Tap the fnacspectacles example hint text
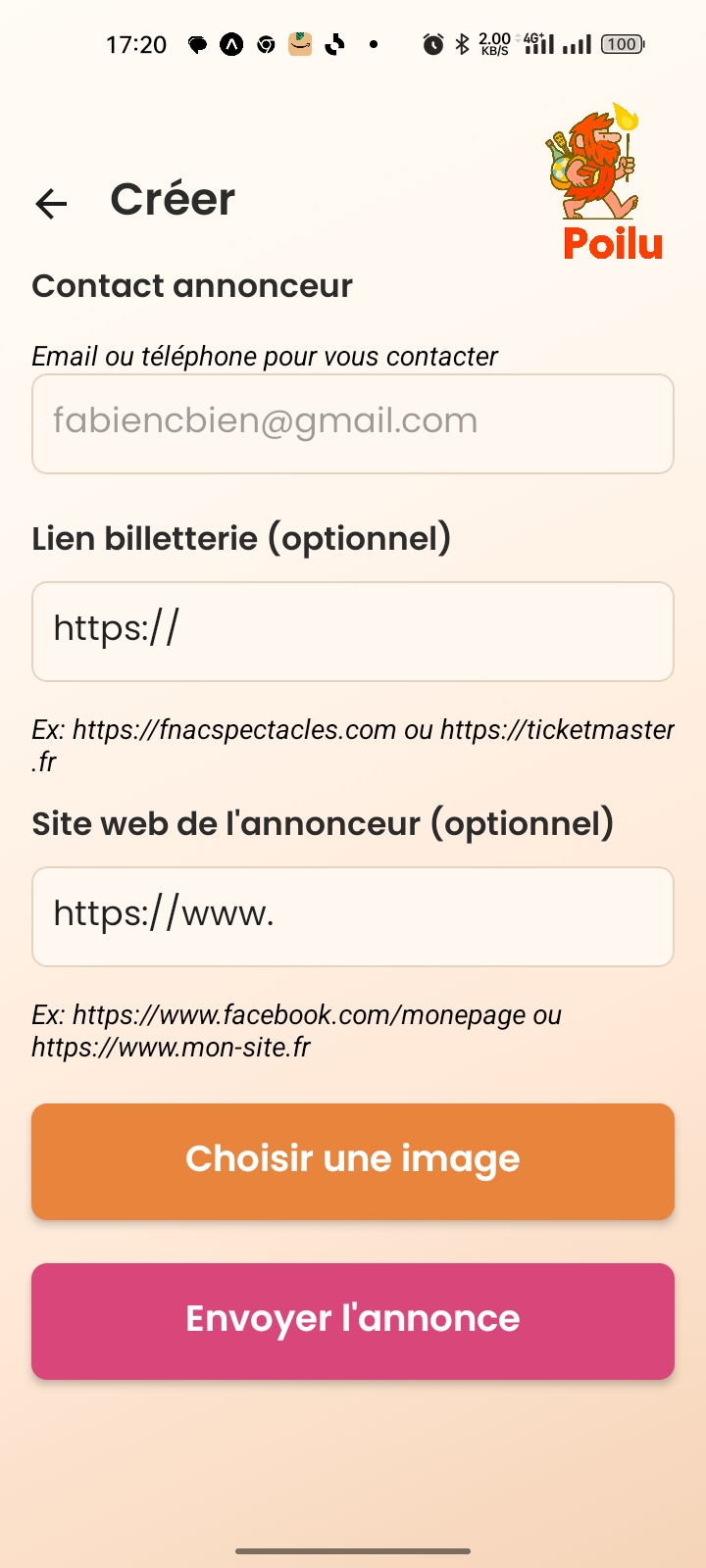 353,745
